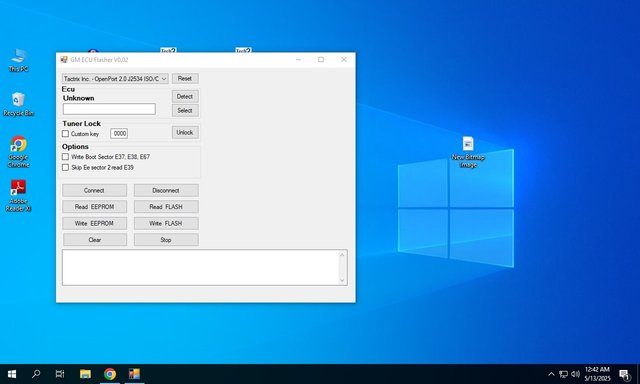Click the log scrollbar up arrow
This screenshot has height=384, width=640.
(342, 255)
